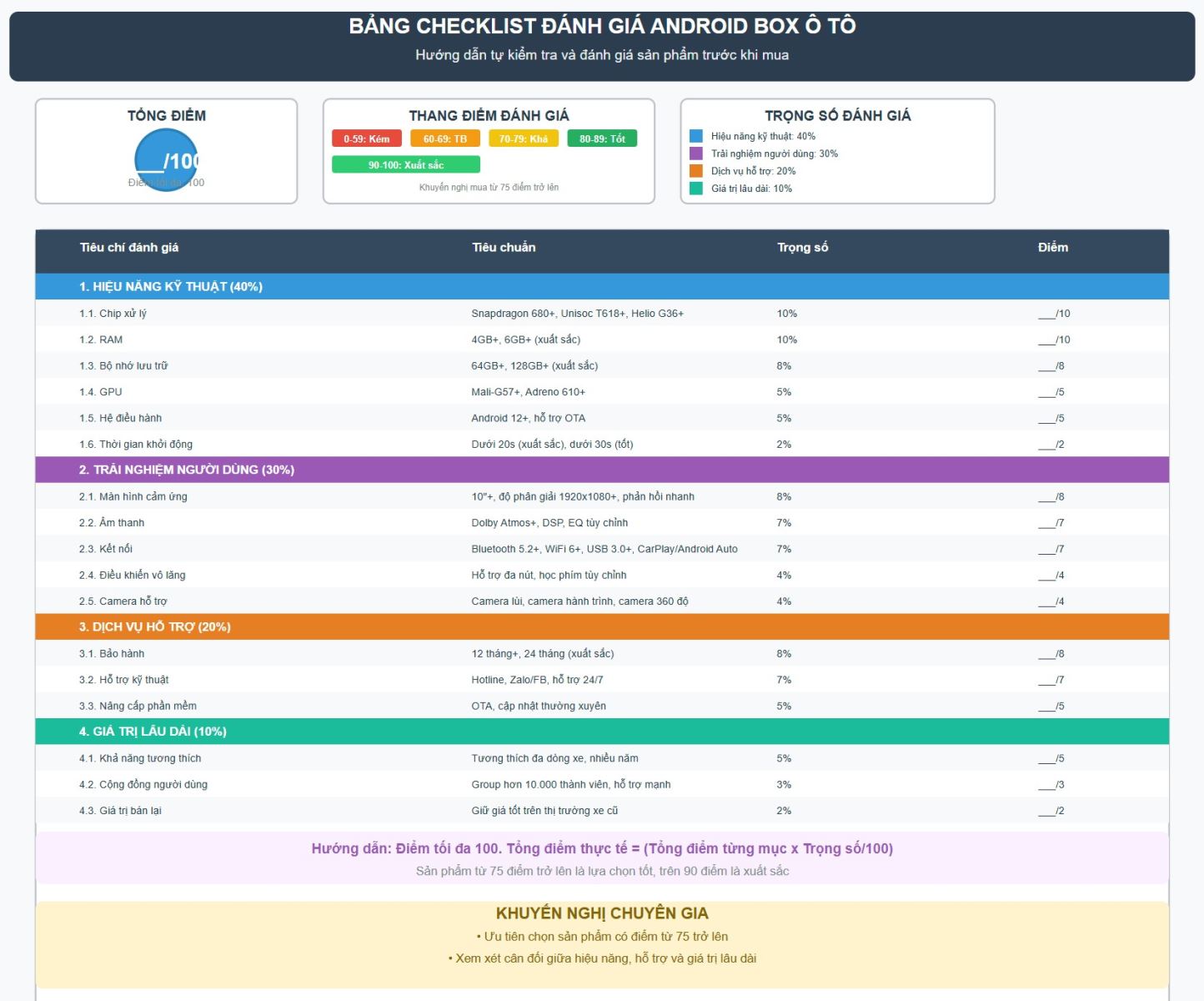Image resolution: width=1204 pixels, height=1001 pixels.
Task: Click the 'Dưới 20s (xuất sắc), dưới 30s (tốt)' cell
Action: click(552, 445)
